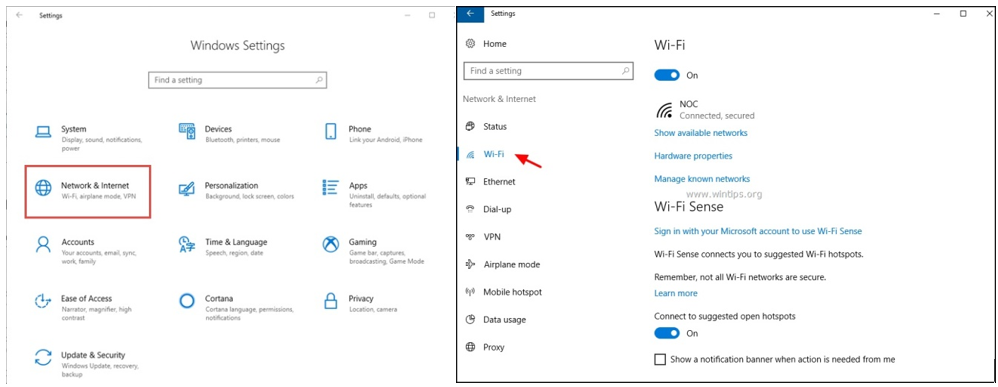Click Home gear icon in Wi-Fi window
998x387 pixels.
470,44
